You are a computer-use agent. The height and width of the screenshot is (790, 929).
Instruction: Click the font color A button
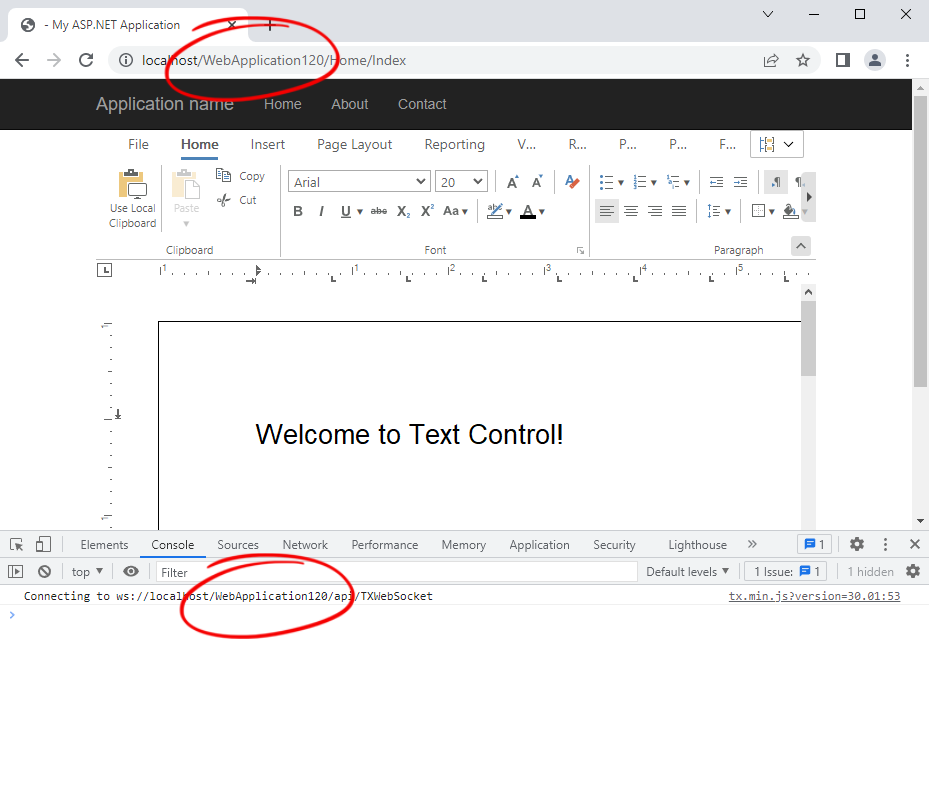(528, 212)
